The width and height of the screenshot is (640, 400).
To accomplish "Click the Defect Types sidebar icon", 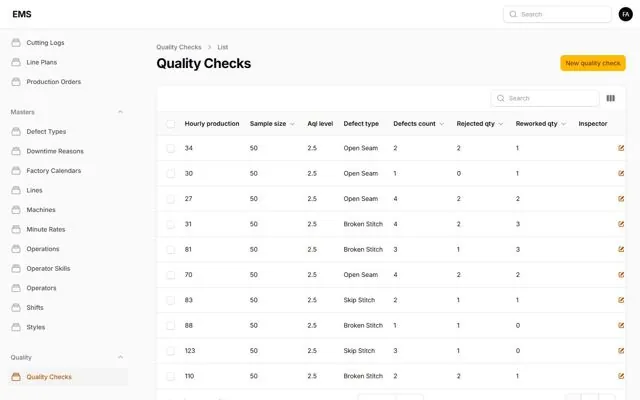I will 16,131.
